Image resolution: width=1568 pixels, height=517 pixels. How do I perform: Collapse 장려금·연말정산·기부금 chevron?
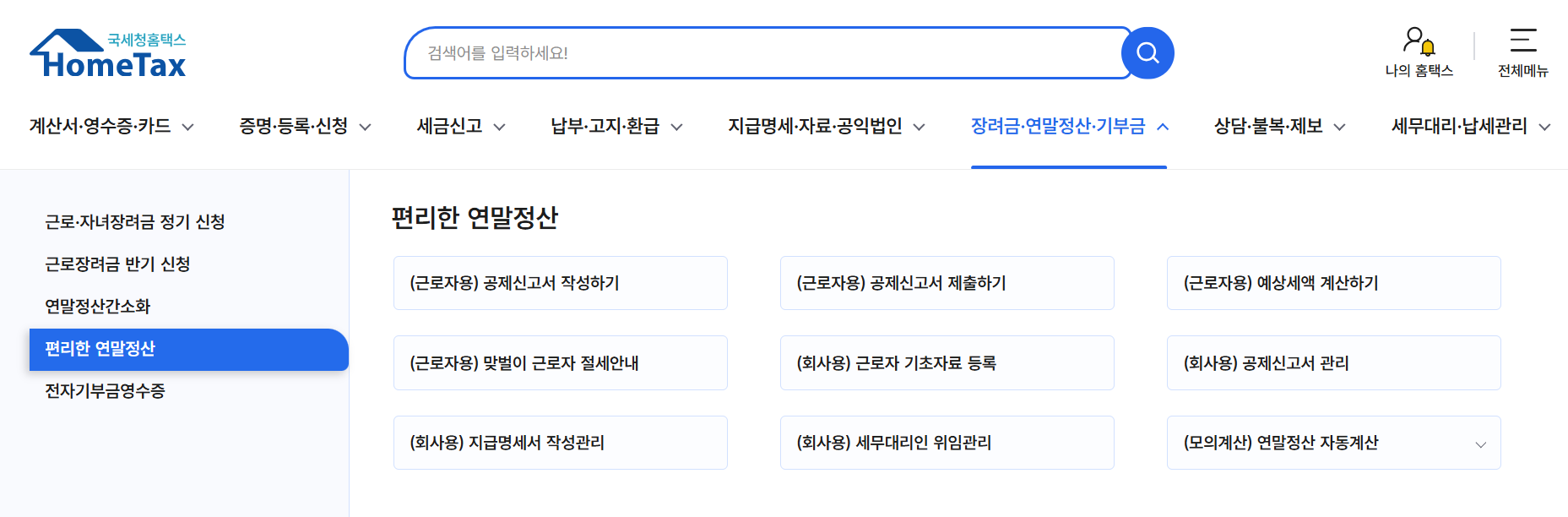pyautogui.click(x=1163, y=127)
